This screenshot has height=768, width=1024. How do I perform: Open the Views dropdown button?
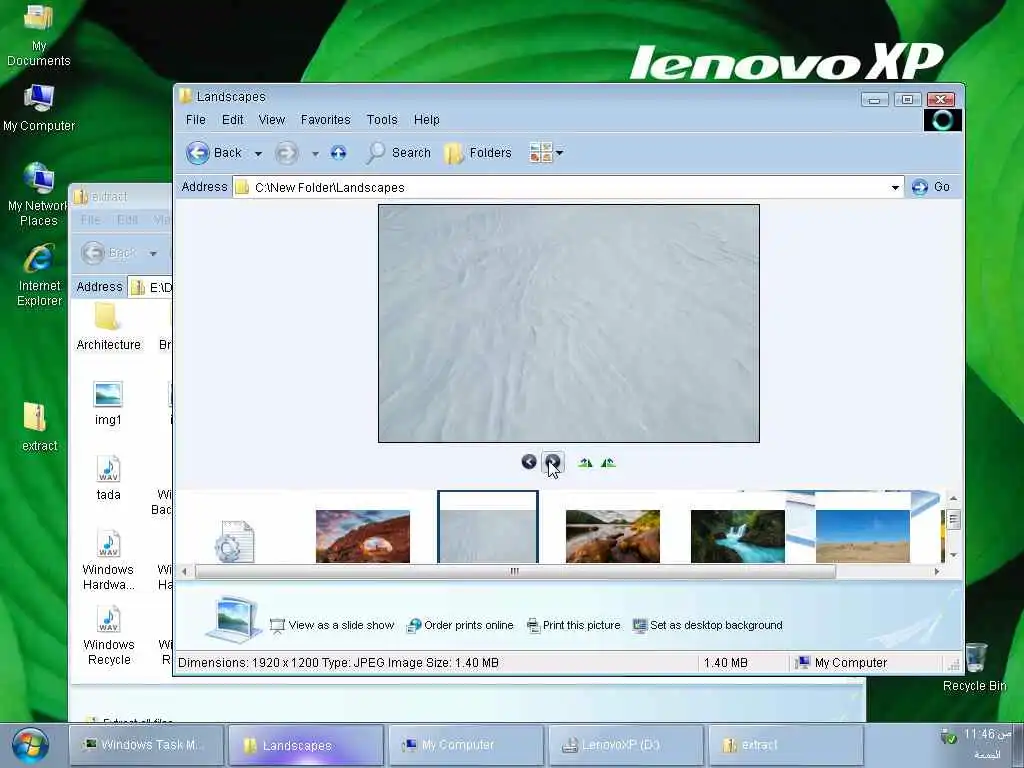click(546, 153)
